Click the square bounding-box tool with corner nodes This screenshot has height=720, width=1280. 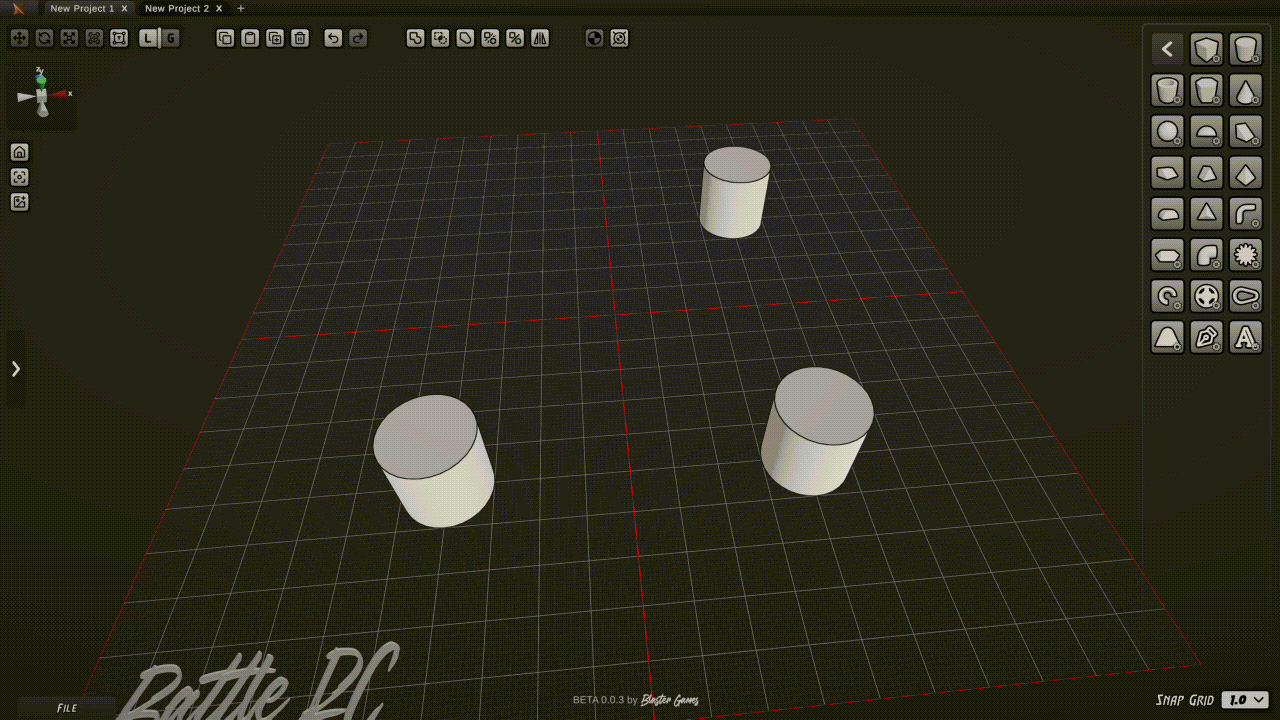pos(119,38)
